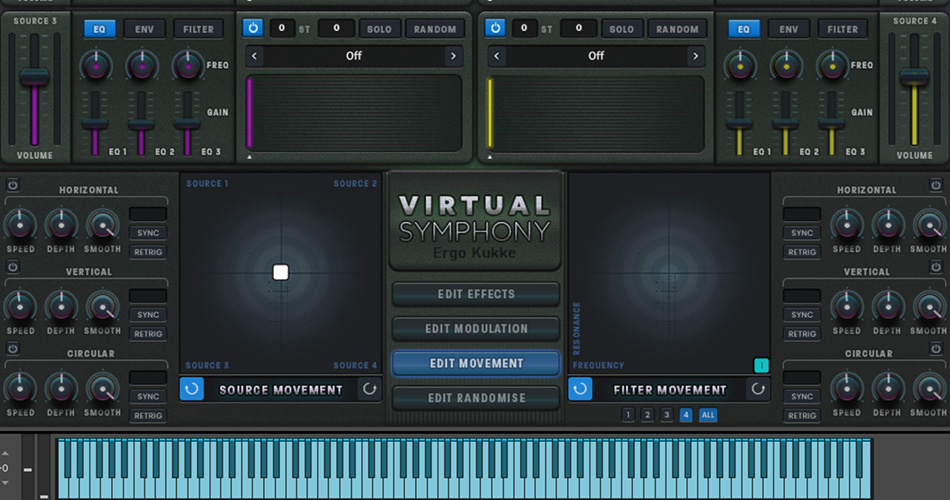Click right Circular SMOOTH knob
Image resolution: width=950 pixels, height=500 pixels.
click(929, 388)
